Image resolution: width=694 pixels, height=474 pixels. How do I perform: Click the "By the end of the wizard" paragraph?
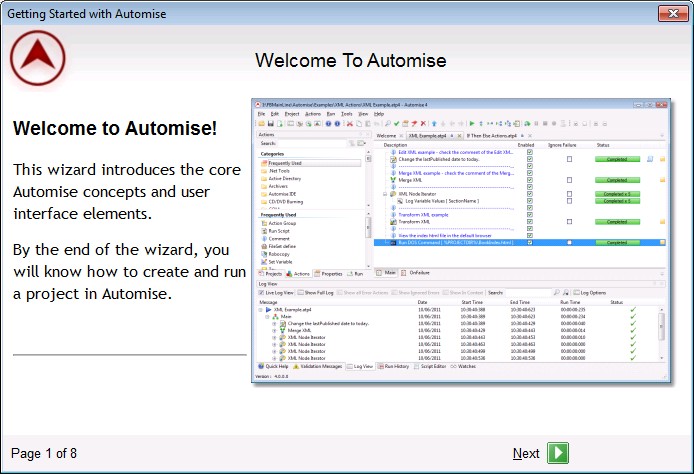(x=129, y=272)
